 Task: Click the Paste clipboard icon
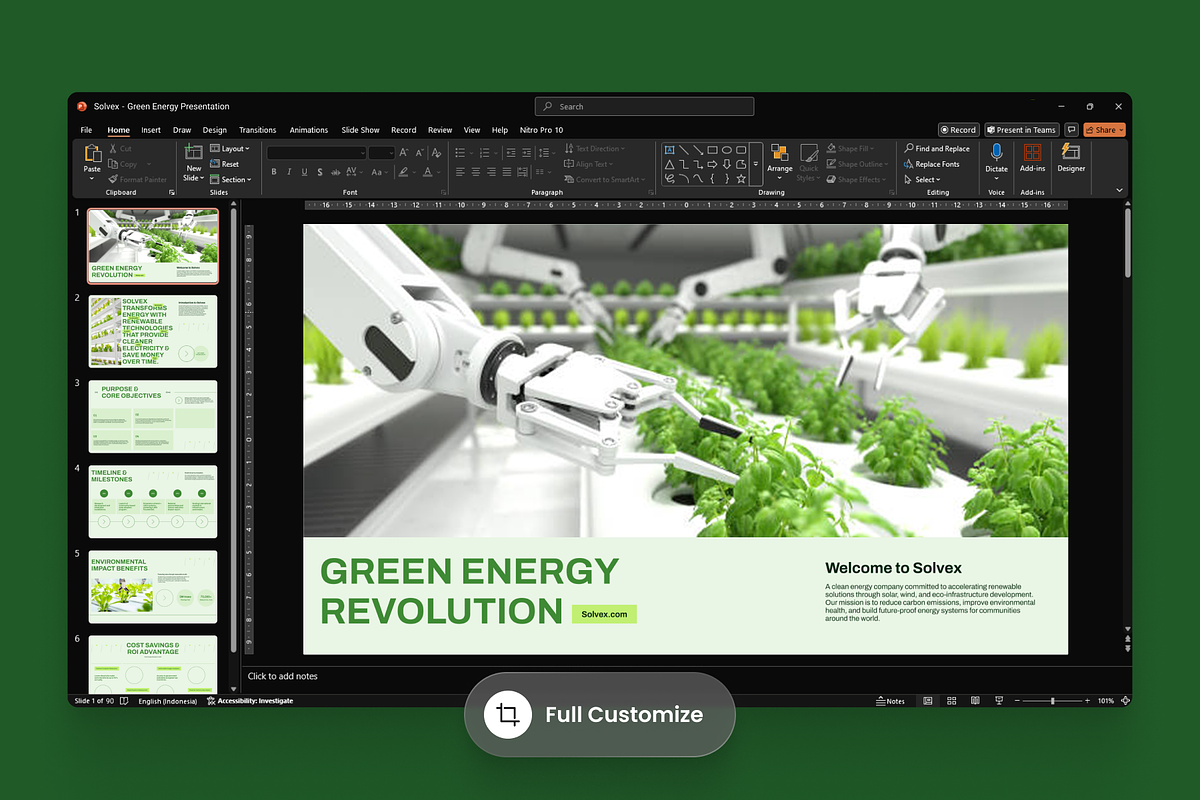coord(92,153)
